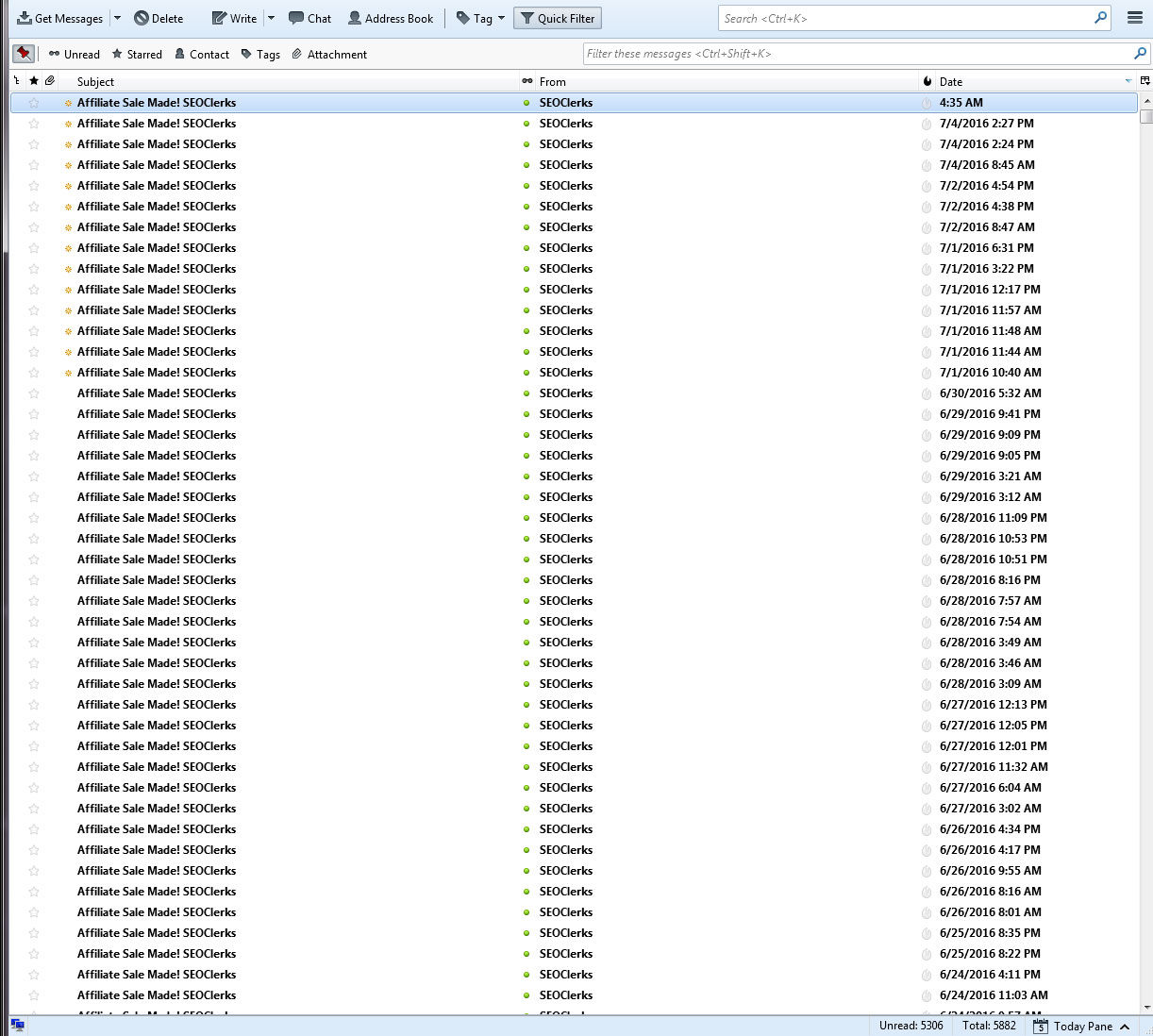This screenshot has height=1036, width=1153.
Task: Toggle the Unread quick filter
Action: point(75,54)
